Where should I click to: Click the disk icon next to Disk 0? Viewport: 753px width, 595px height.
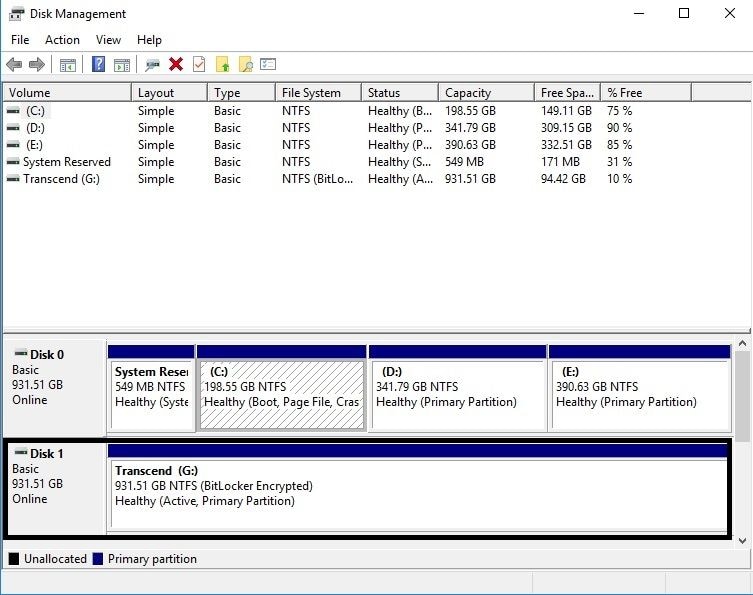point(21,353)
